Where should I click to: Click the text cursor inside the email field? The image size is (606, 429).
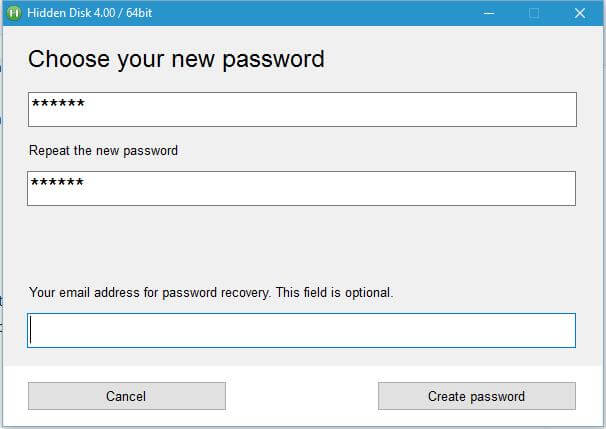[31, 330]
